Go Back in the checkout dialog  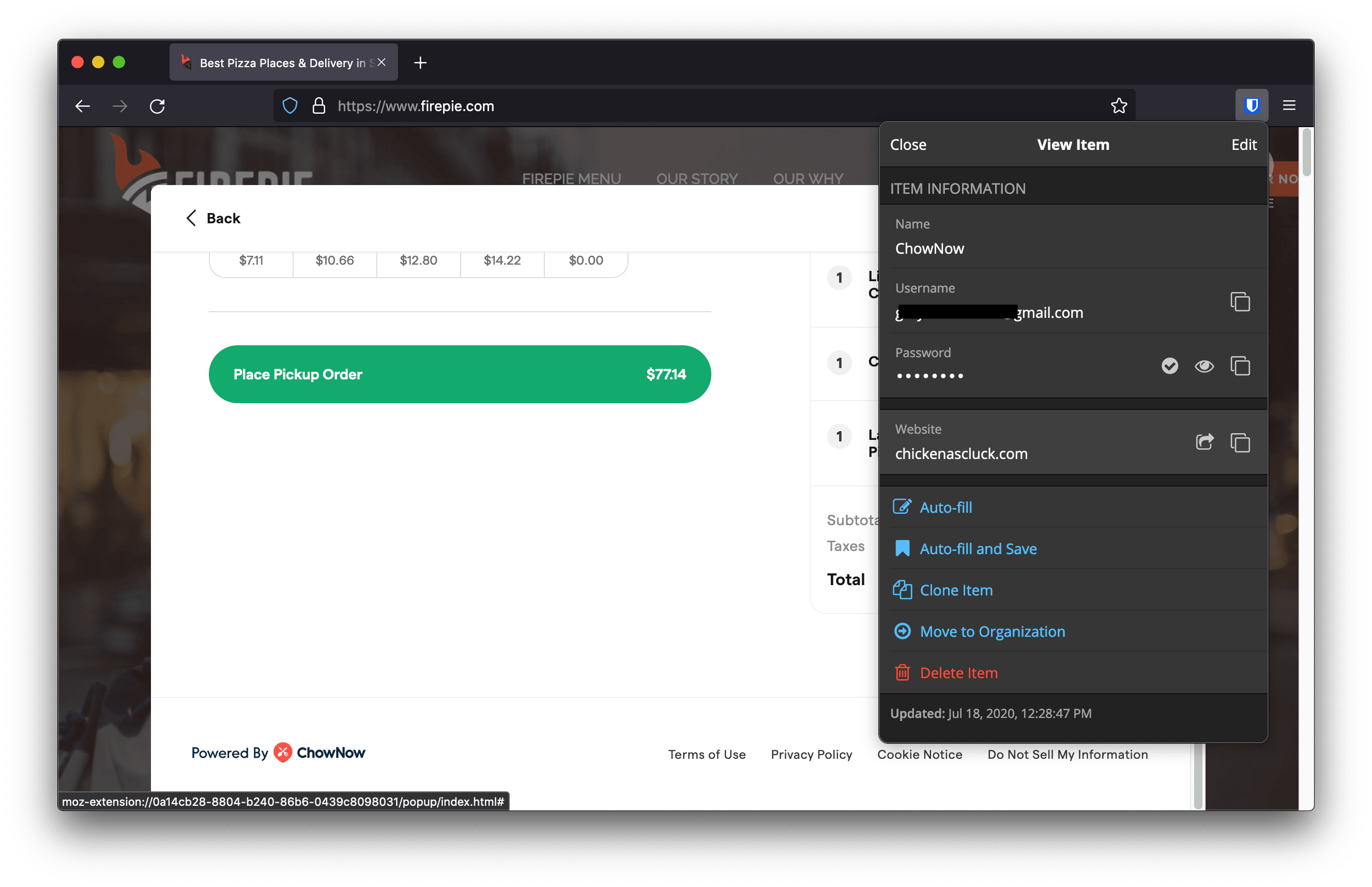click(x=212, y=218)
